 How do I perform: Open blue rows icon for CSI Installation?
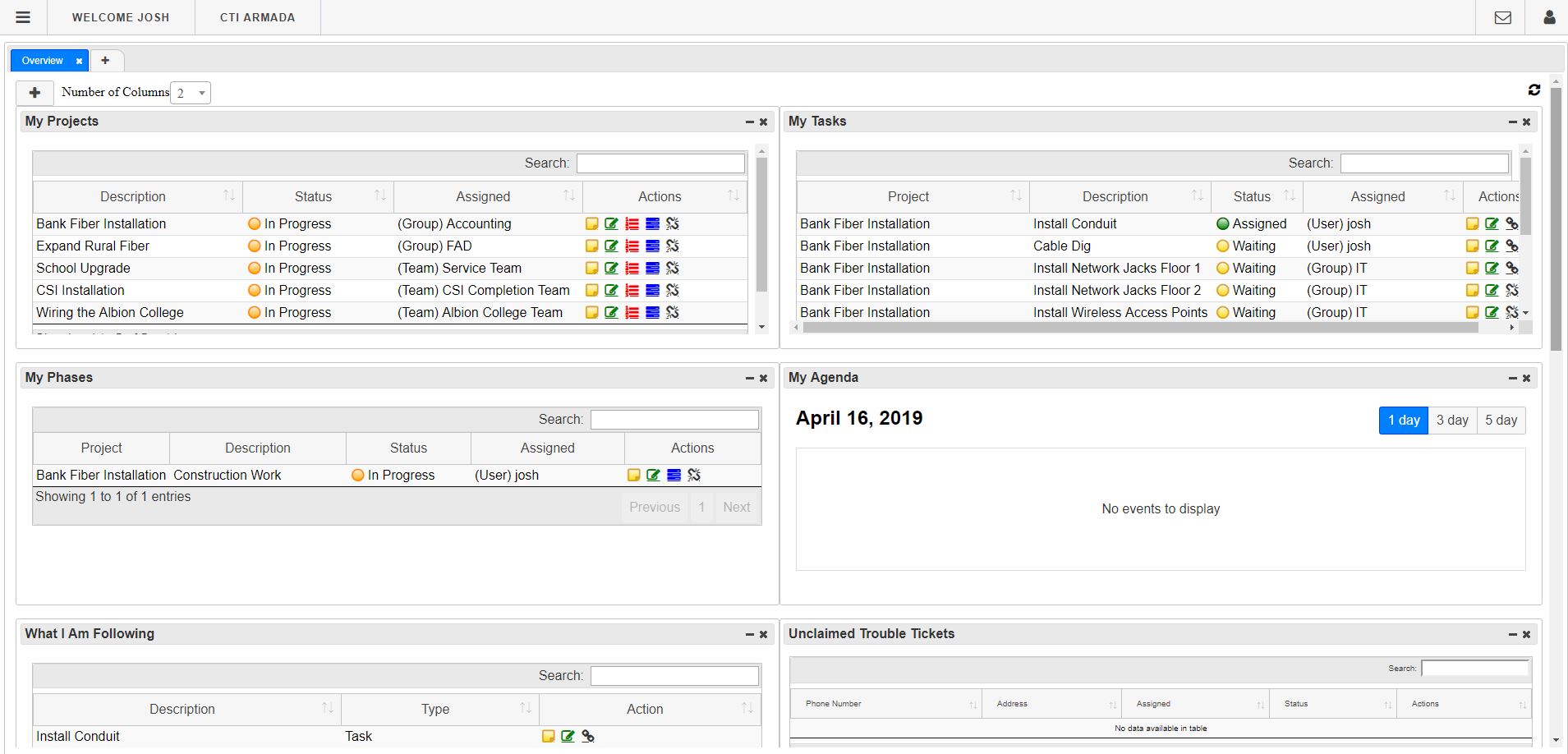point(652,290)
